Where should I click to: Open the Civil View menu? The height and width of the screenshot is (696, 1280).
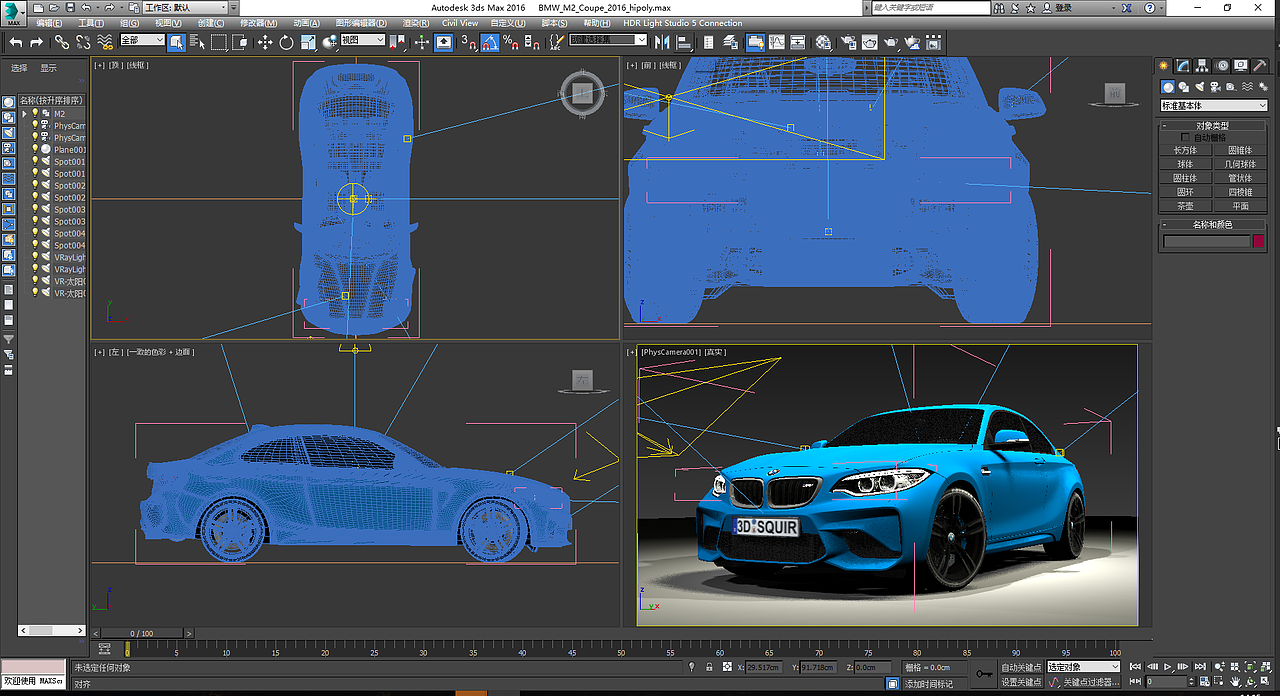click(460, 23)
